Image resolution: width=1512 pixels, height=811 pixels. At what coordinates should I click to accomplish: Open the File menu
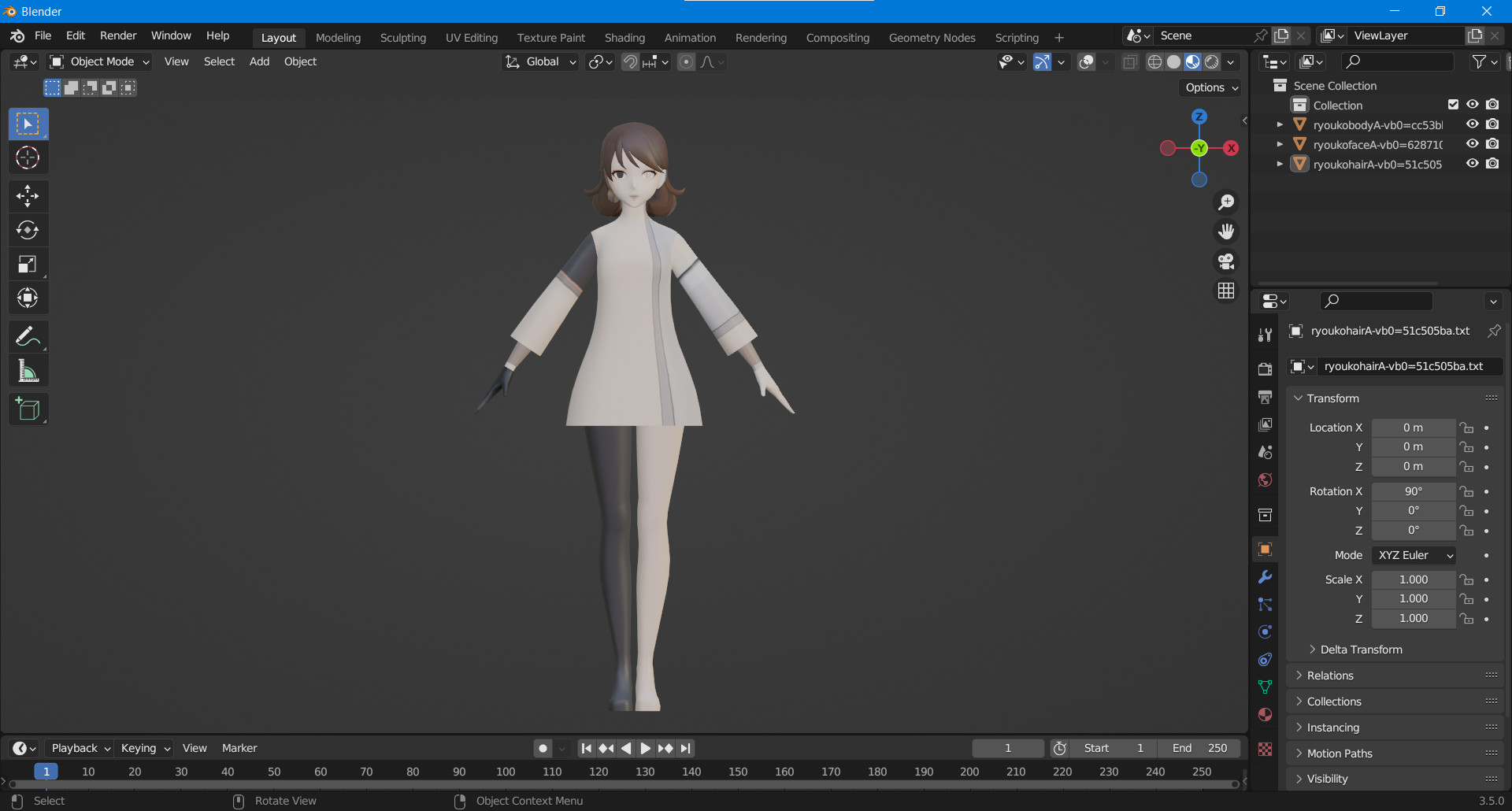click(x=43, y=36)
